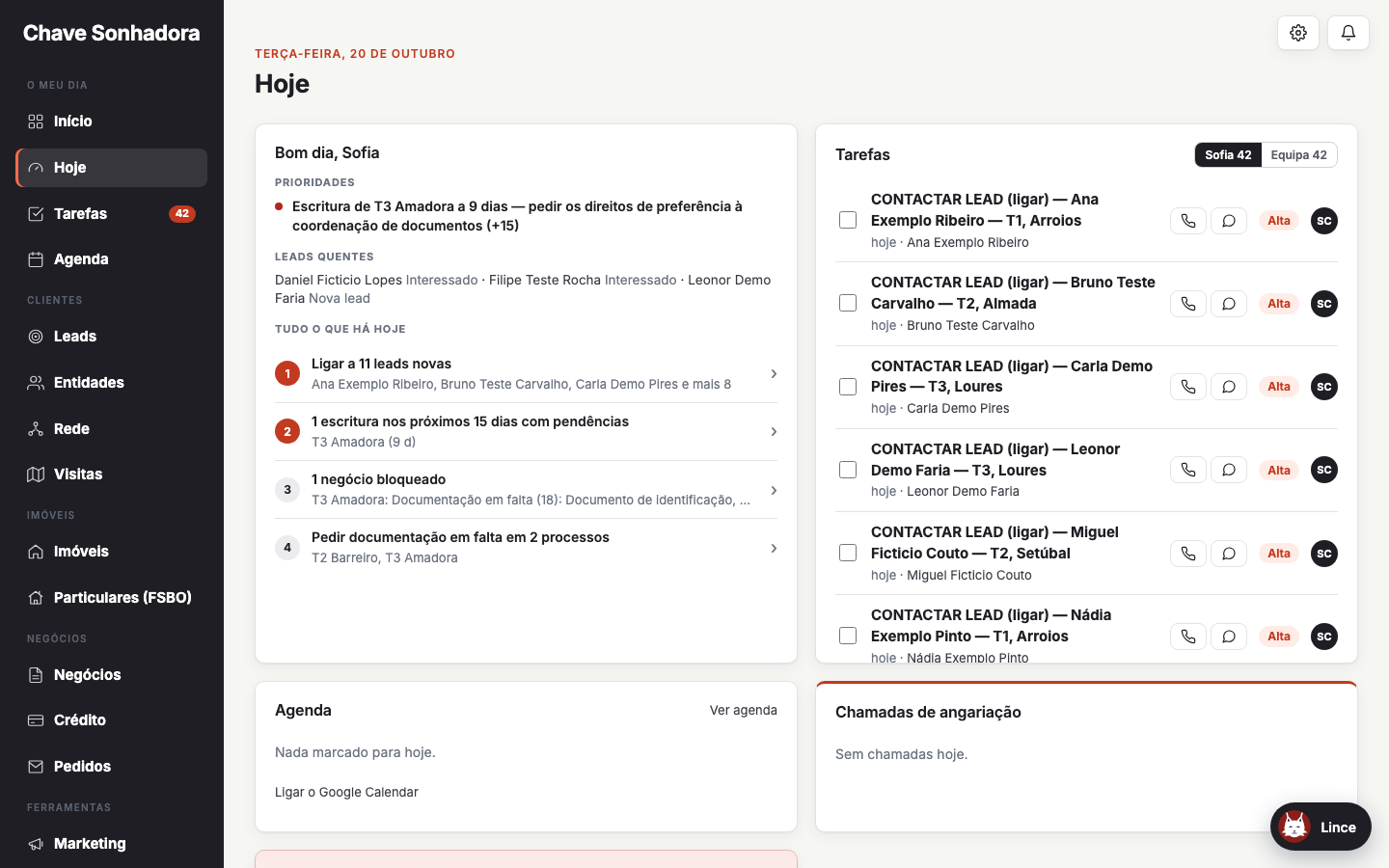Call Ana Exemplo Ribeiro via phone icon

point(1188,221)
